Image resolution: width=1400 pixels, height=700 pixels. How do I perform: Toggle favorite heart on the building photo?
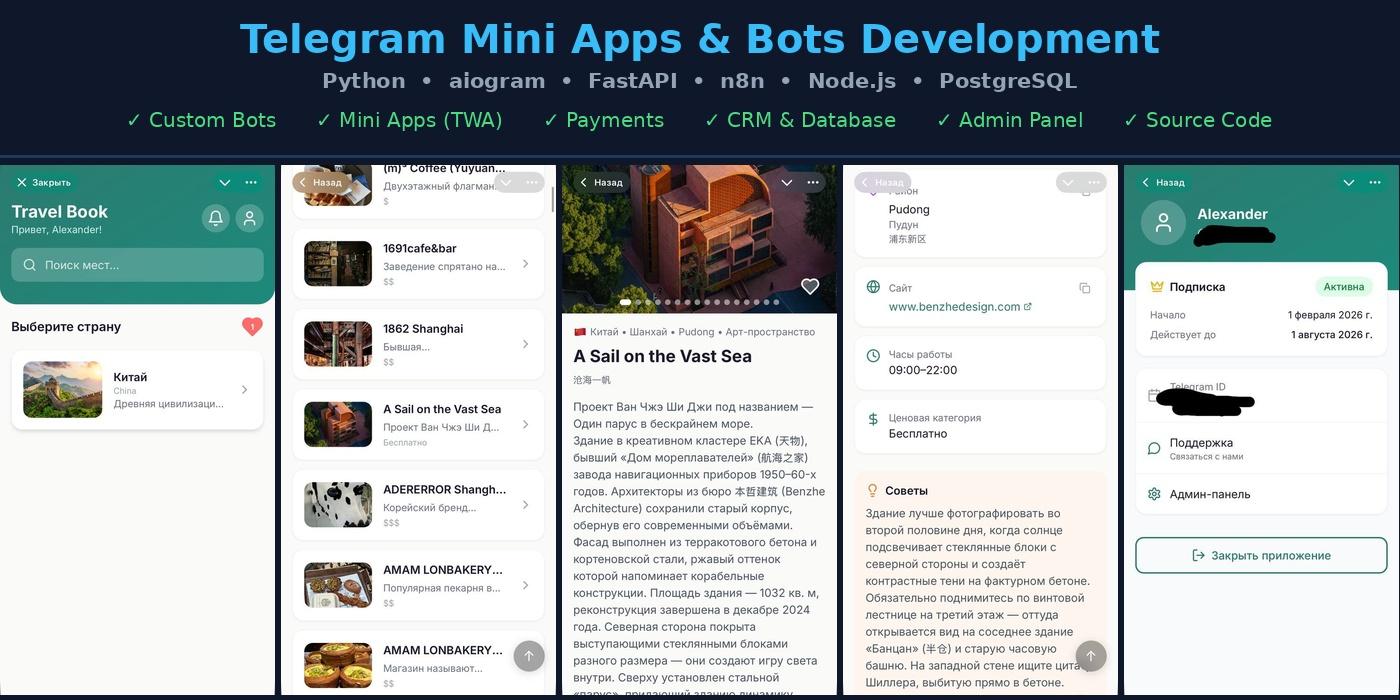coord(810,287)
